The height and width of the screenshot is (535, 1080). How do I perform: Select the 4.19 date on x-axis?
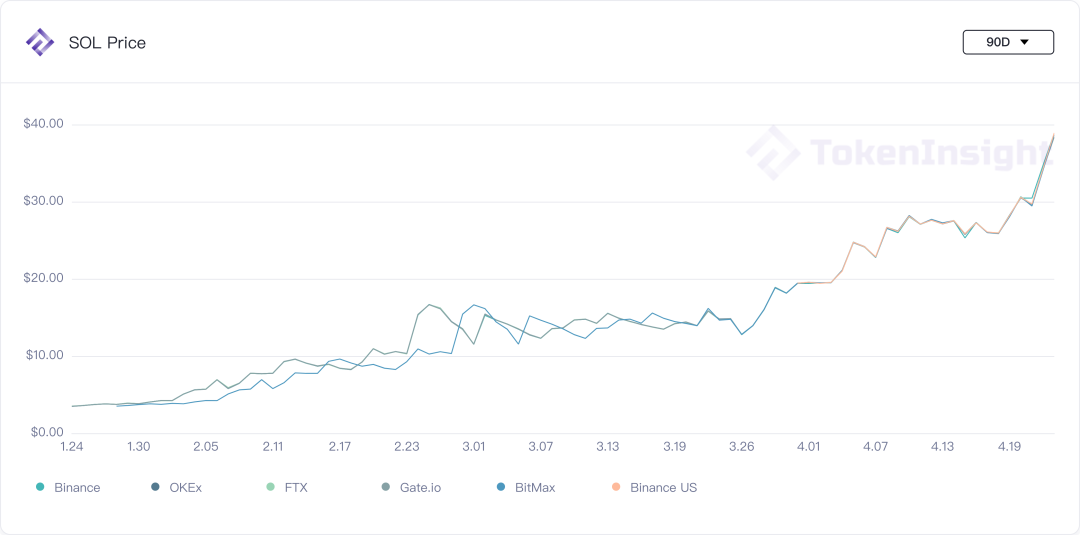(x=1010, y=447)
